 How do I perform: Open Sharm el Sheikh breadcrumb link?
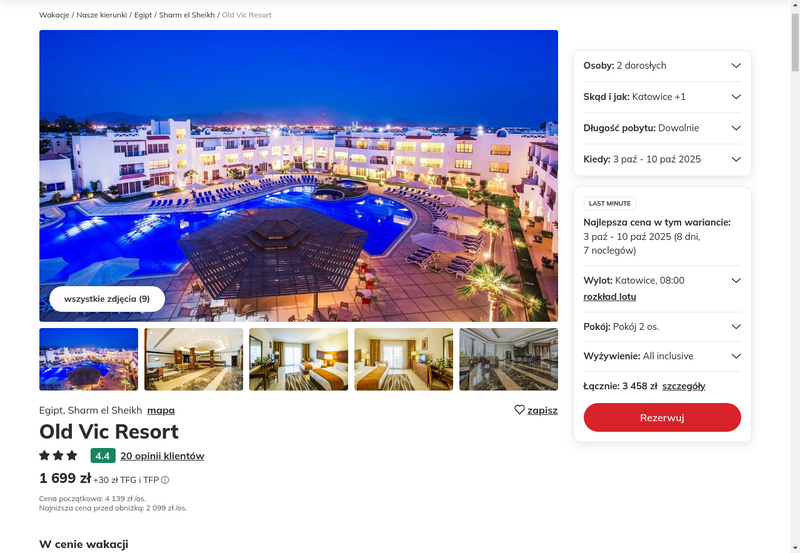(187, 15)
